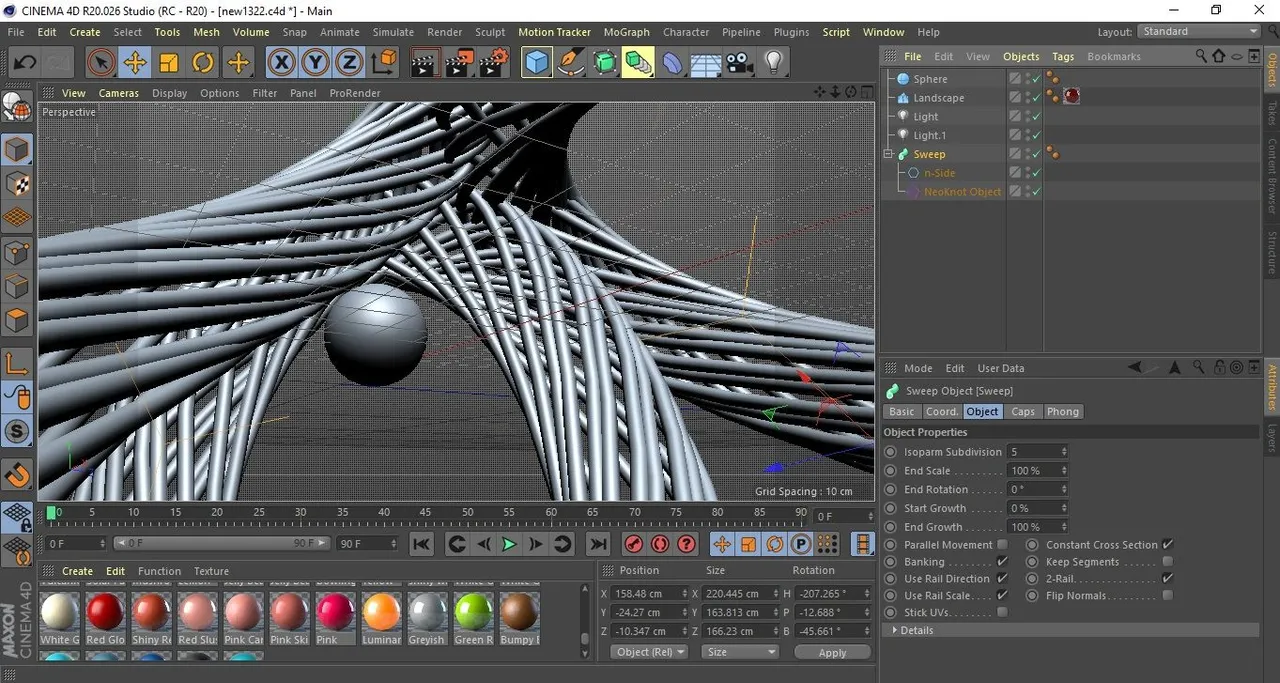Open User Data in the Attributes panel
The image size is (1280, 683).
tap(1001, 368)
